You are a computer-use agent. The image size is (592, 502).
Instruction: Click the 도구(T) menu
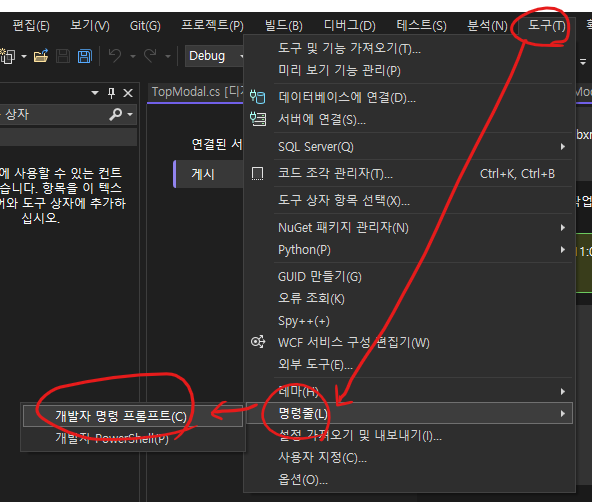[547, 26]
